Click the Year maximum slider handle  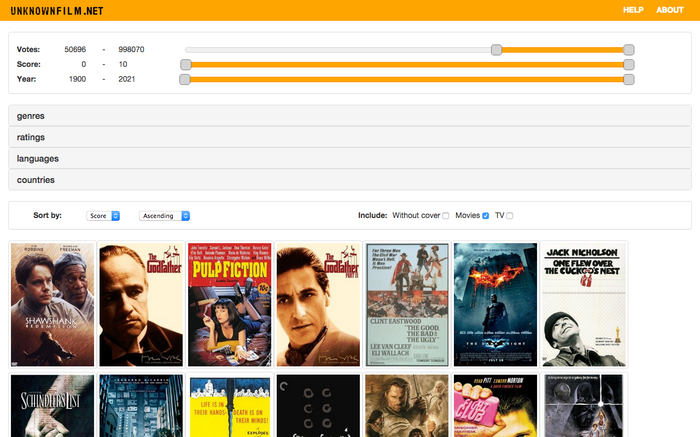point(629,79)
